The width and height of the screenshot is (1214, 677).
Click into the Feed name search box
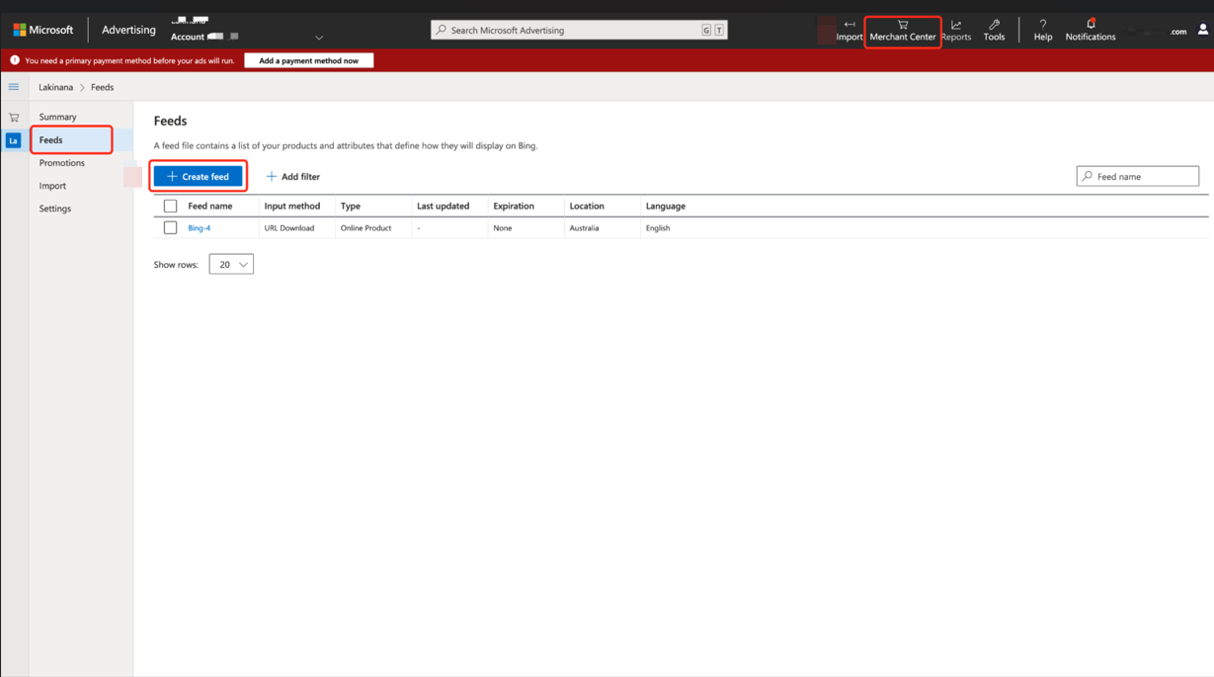point(1138,176)
